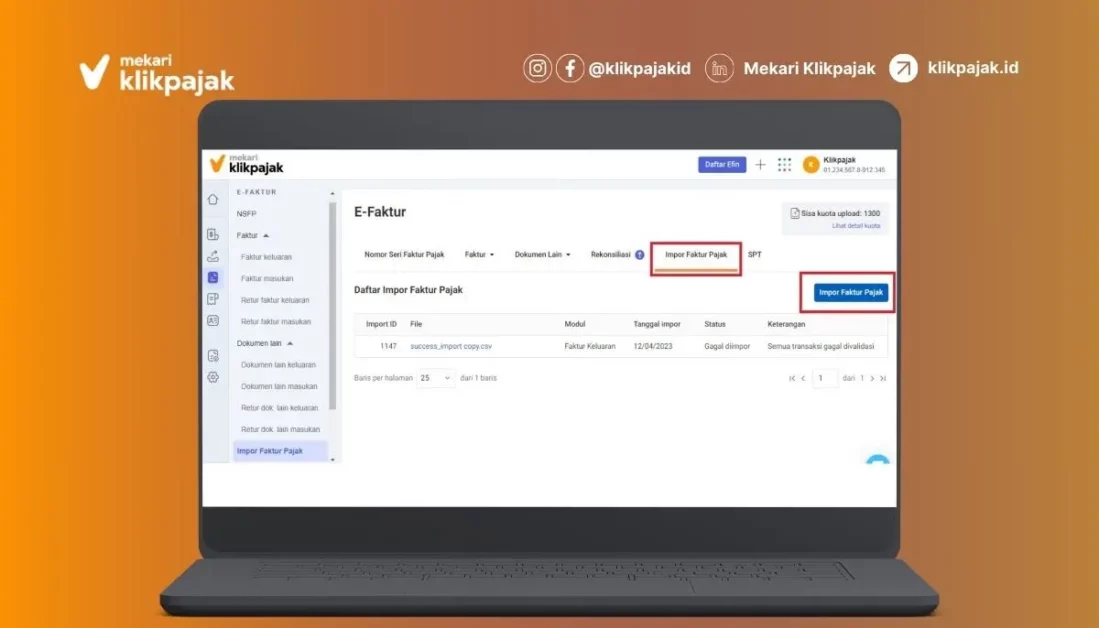Open the document-with-gear sidebar icon

[213, 355]
